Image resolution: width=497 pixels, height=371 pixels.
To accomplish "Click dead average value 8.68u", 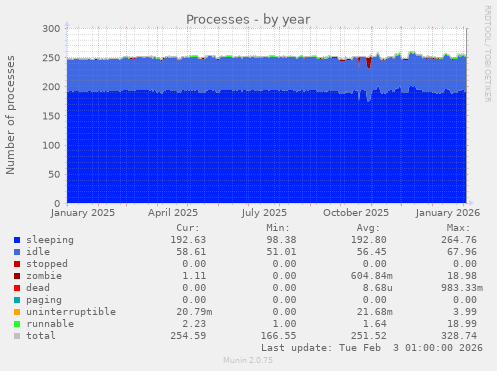I will click(378, 288).
